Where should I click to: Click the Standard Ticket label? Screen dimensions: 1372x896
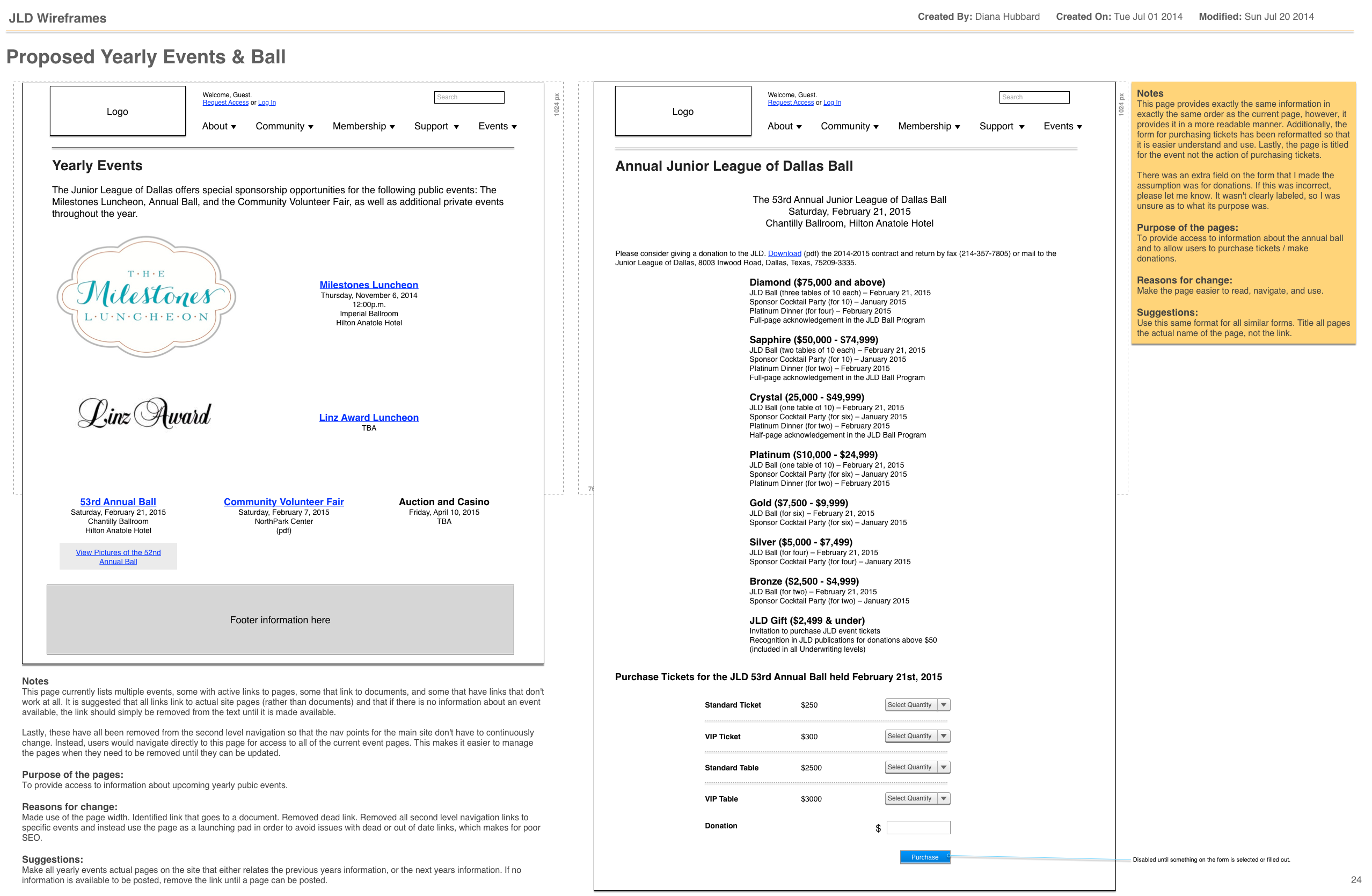(x=733, y=705)
